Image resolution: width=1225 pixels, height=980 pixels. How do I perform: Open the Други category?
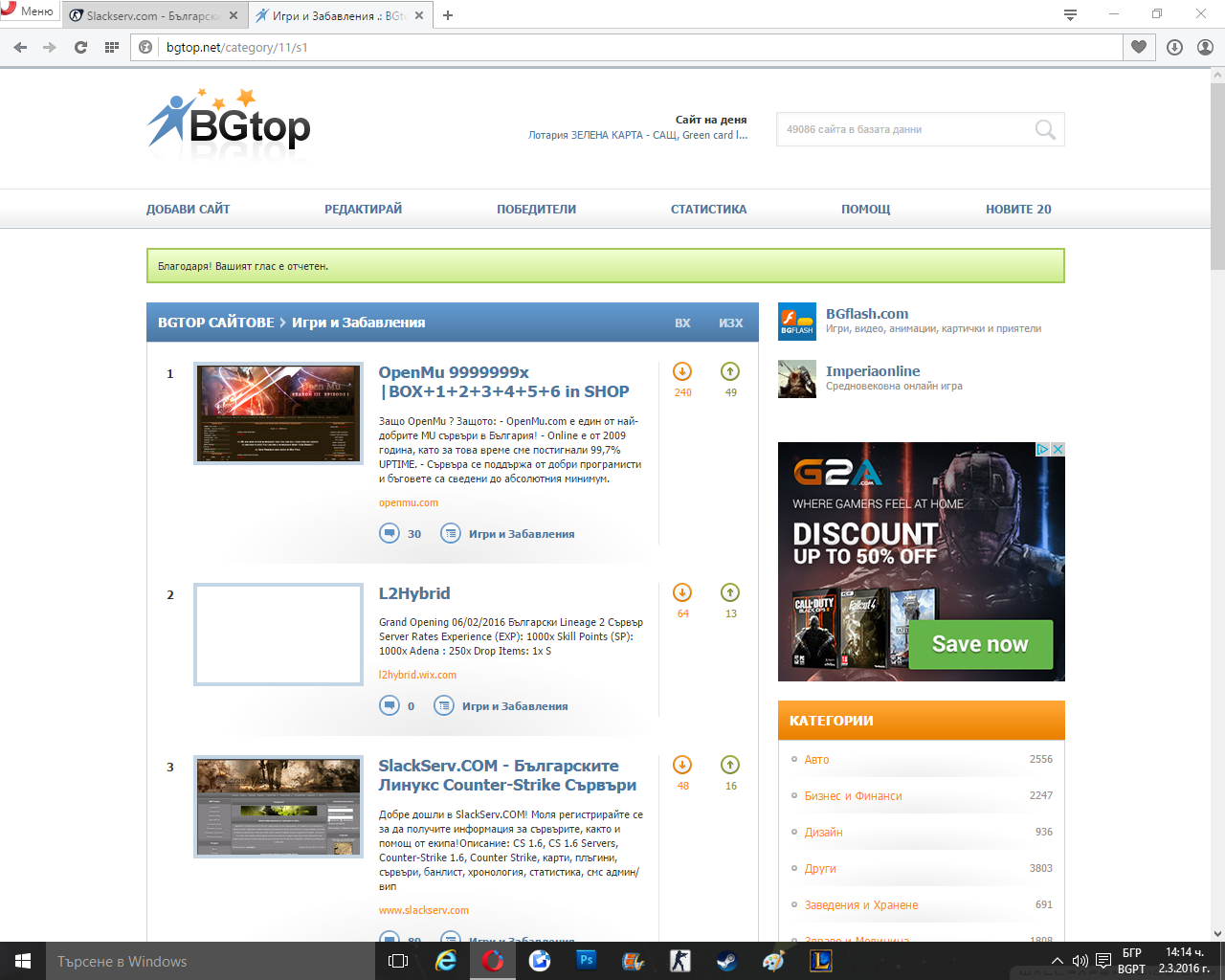(820, 868)
